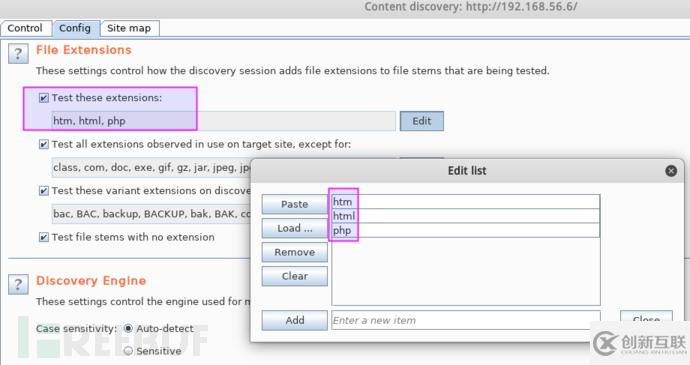This screenshot has height=365, width=690.
Task: Close the Edit list dialog
Action: 671,171
